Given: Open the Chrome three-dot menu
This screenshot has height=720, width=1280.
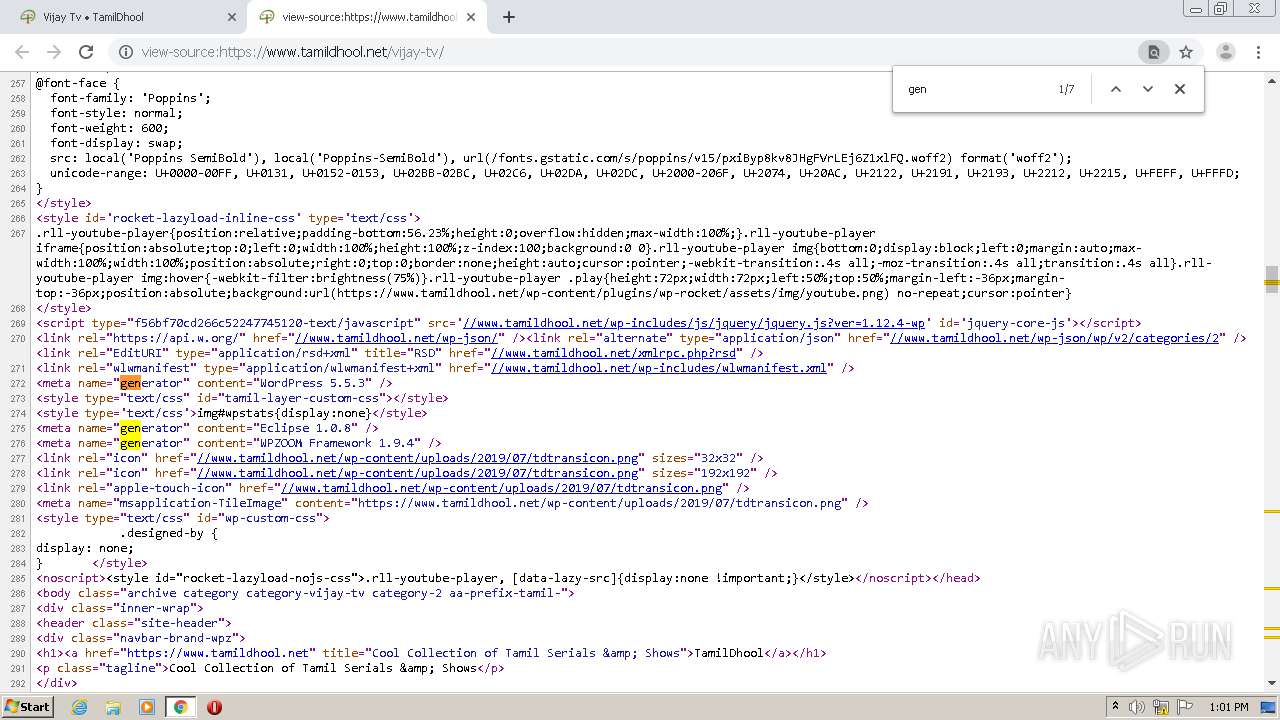Looking at the screenshot, I should pos(1258,52).
